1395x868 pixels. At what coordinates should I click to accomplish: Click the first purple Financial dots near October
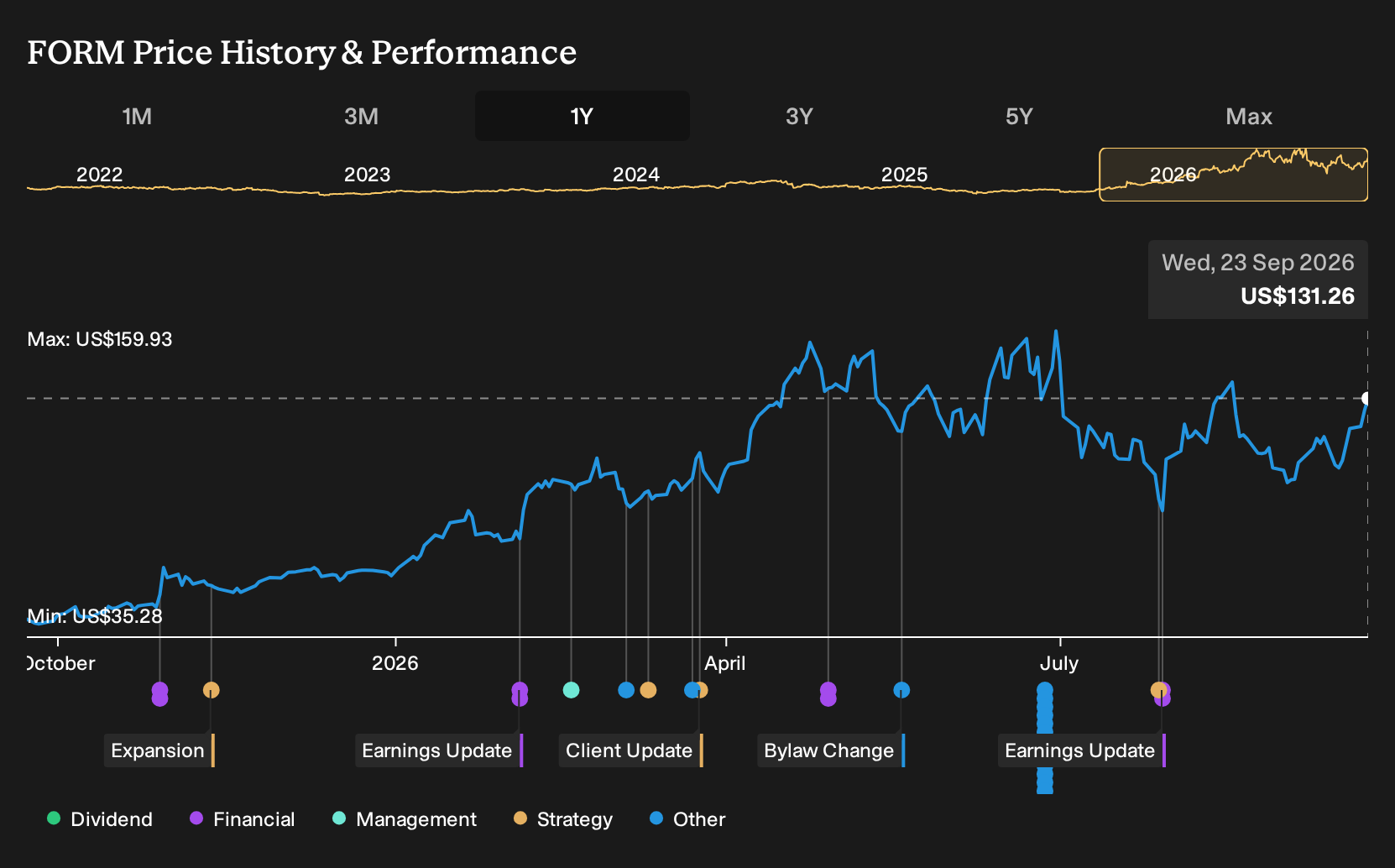click(159, 694)
